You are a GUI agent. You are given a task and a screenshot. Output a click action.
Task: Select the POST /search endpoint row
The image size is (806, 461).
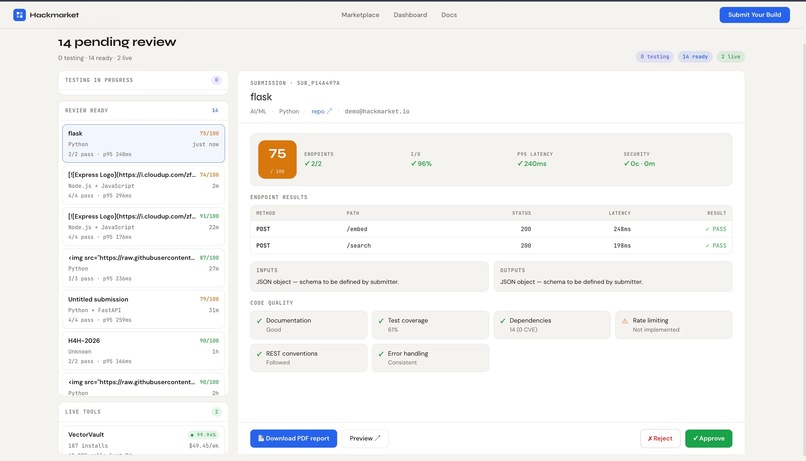(491, 246)
